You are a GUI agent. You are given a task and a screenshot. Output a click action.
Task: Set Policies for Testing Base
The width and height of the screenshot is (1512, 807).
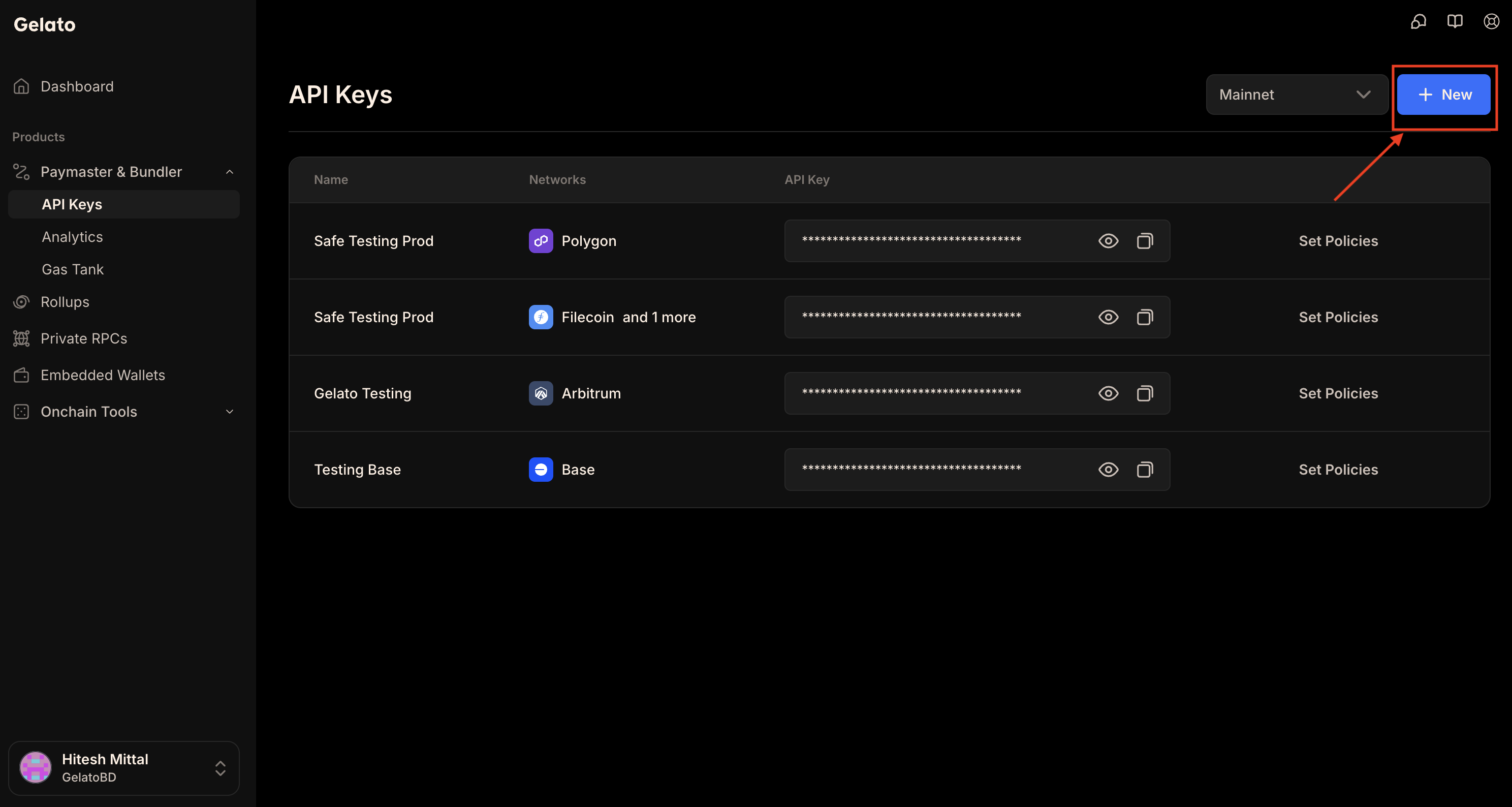[x=1338, y=470]
